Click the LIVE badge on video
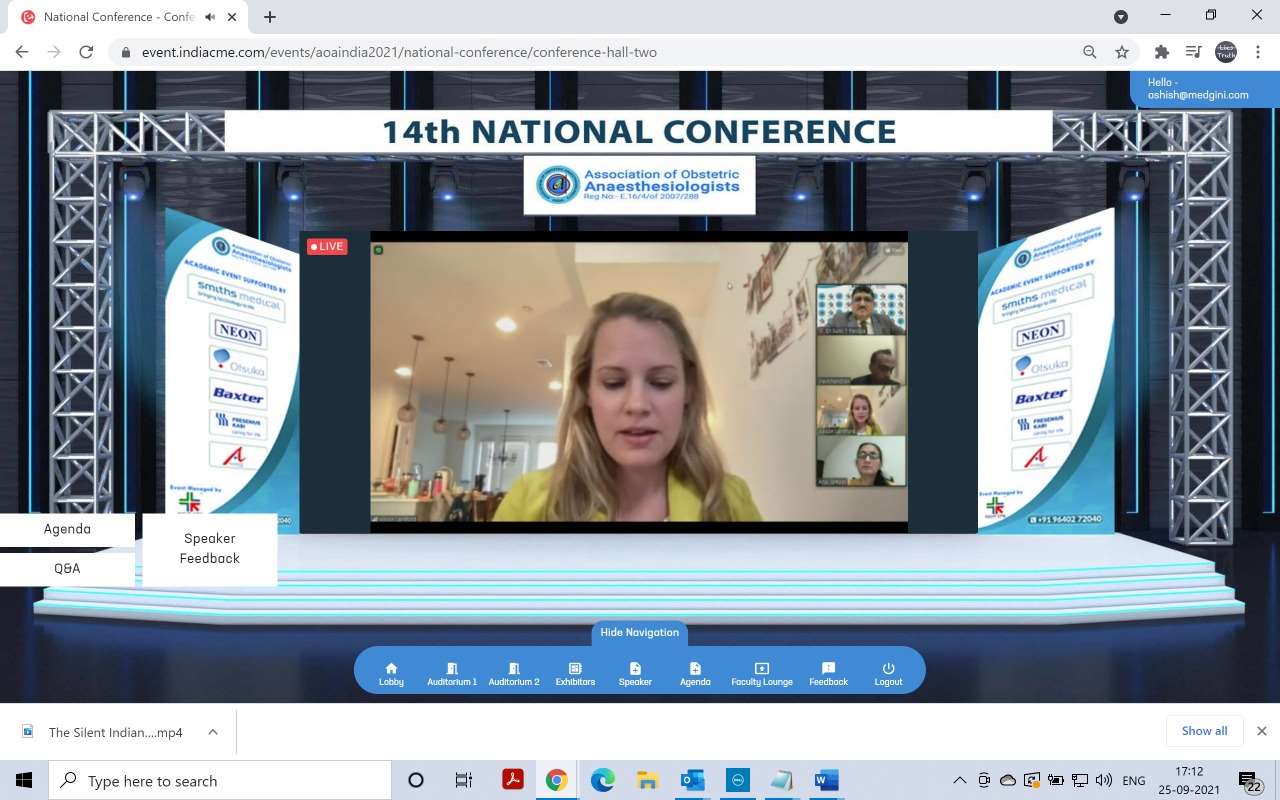Viewport: 1280px width, 800px height. 327,246
